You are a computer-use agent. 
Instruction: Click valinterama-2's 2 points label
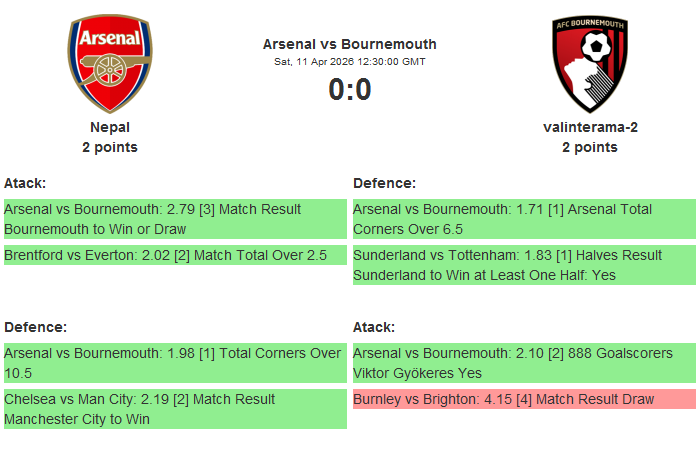pos(590,147)
